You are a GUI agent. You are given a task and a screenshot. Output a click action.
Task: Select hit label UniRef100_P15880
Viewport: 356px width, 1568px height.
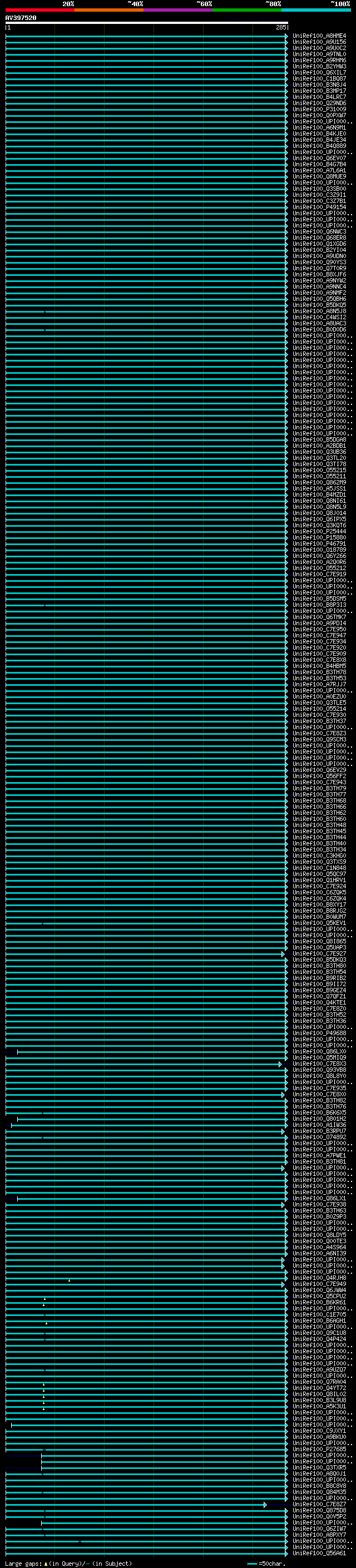319,537
